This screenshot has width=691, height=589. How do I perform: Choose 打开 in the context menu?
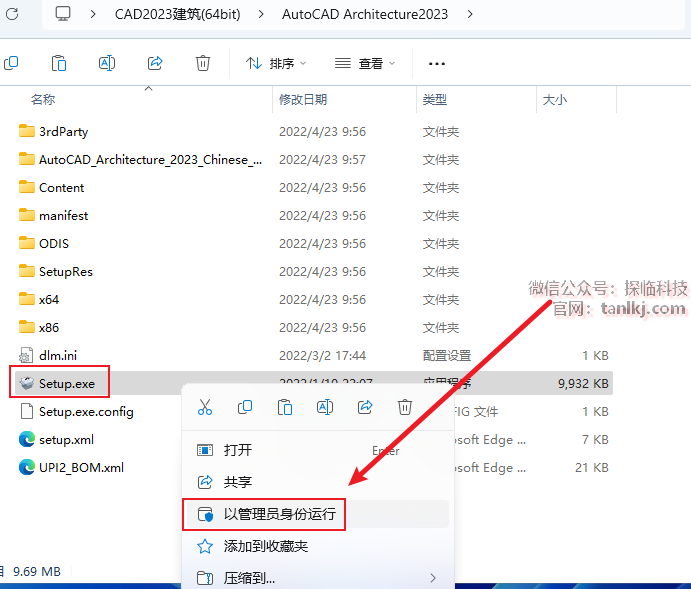(x=317, y=450)
